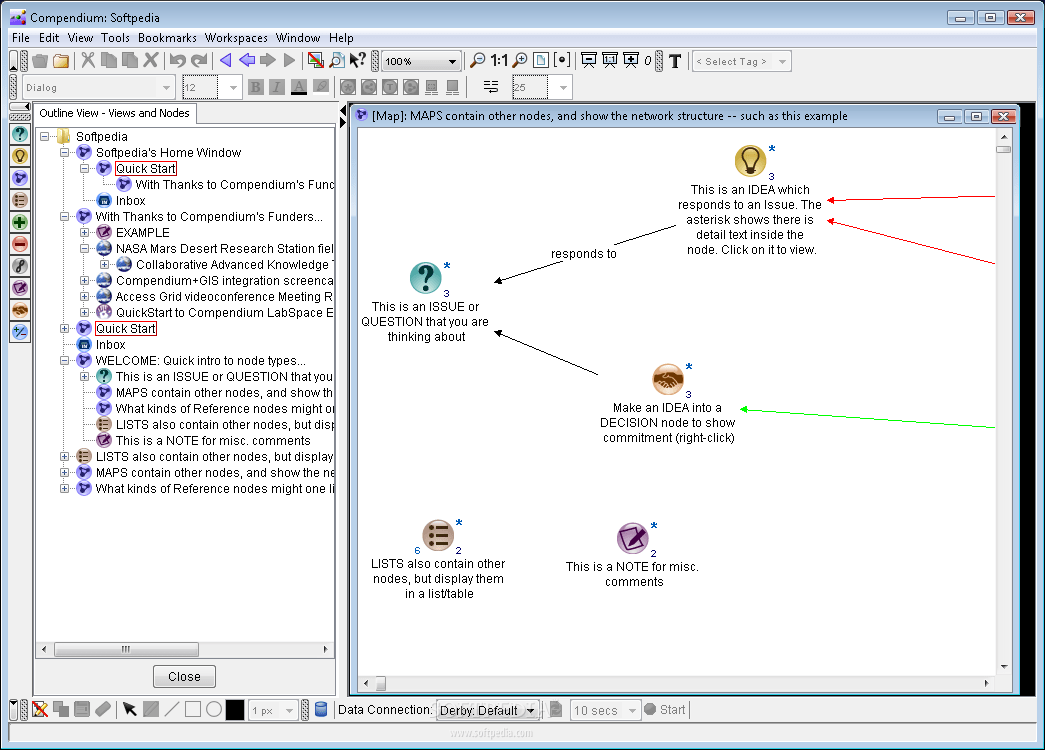Open the Tools menu

(x=115, y=38)
